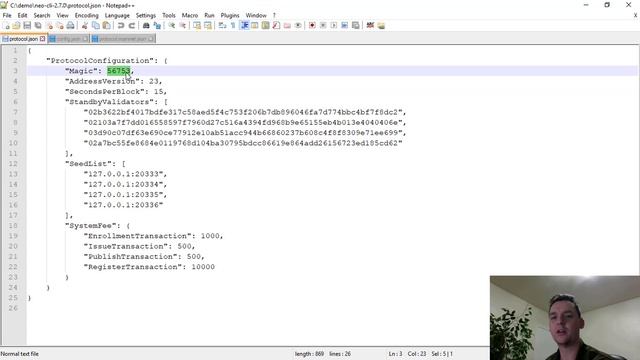
Task: Click "Normal text file" status bar label
Action: click(20, 354)
